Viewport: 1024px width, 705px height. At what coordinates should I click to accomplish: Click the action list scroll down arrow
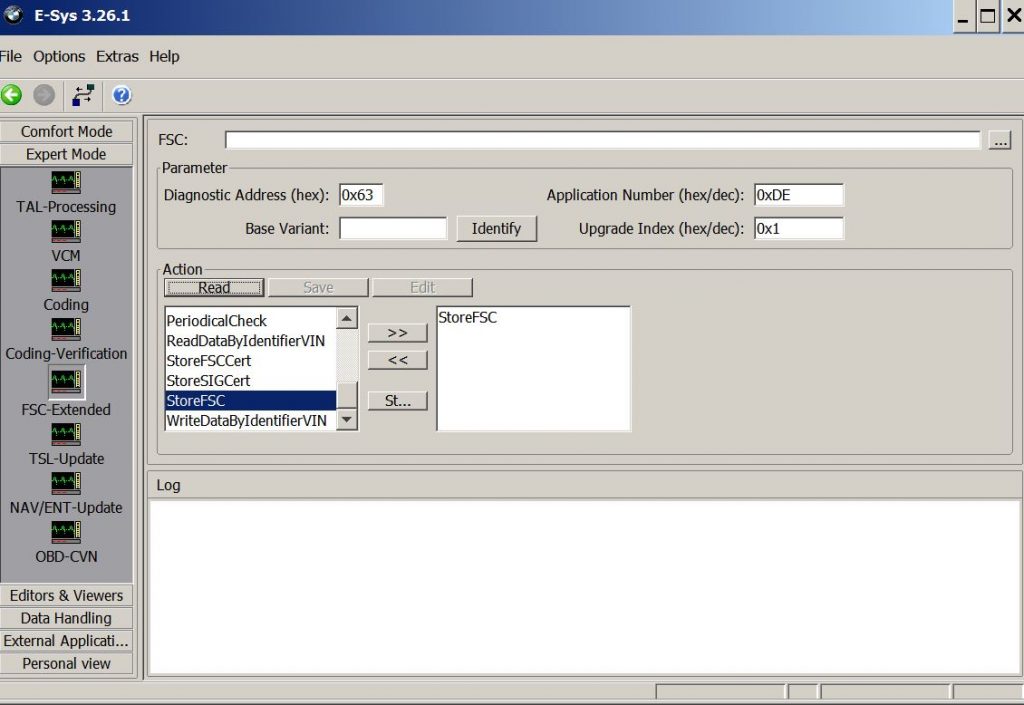click(x=347, y=420)
